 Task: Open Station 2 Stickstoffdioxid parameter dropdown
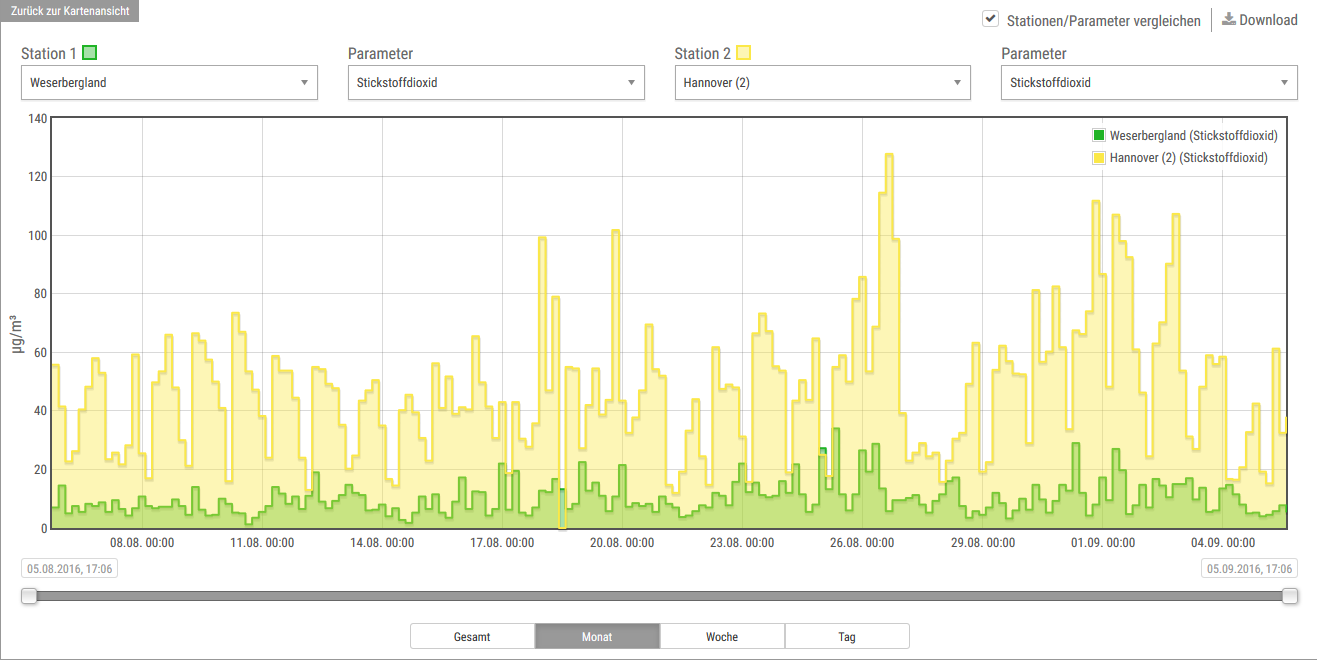pos(1149,83)
